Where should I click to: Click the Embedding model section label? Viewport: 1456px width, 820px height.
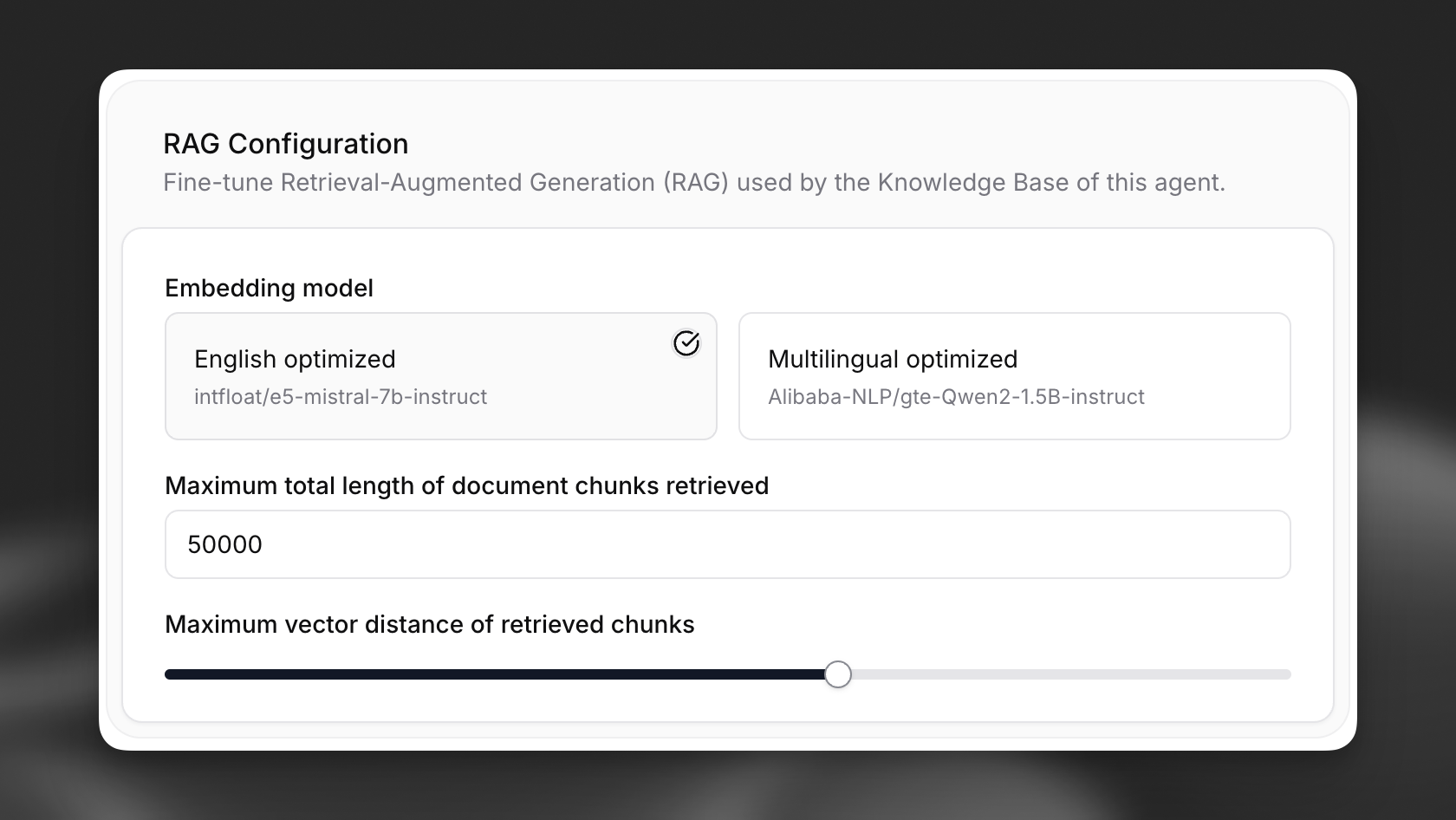[x=270, y=288]
